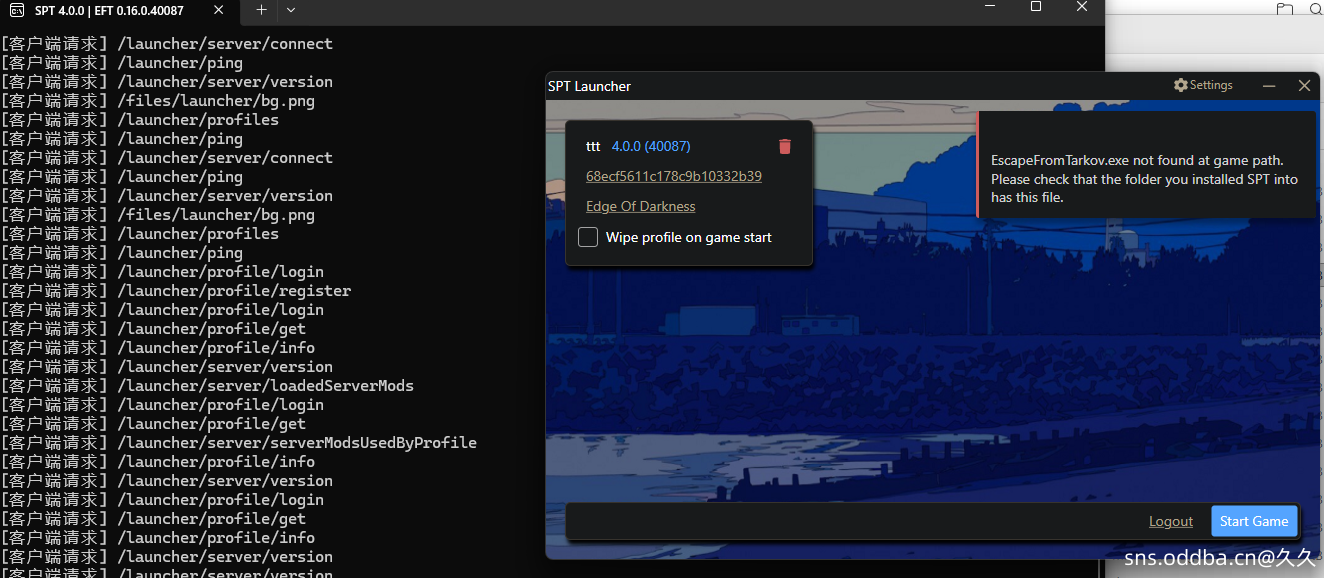The width and height of the screenshot is (1324, 578).
Task: Enable Wipe profile on game start
Action: [589, 237]
